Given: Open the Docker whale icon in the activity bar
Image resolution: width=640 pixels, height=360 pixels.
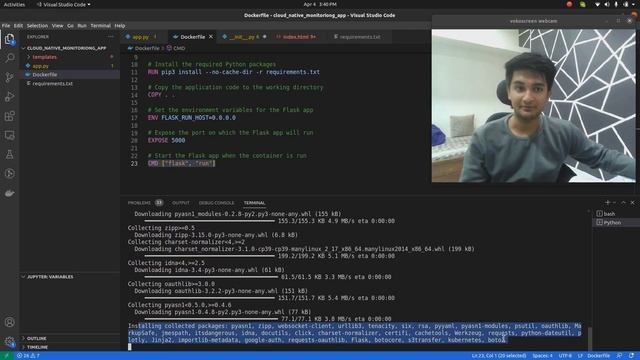Looking at the screenshot, I should pyautogui.click(x=9, y=193).
